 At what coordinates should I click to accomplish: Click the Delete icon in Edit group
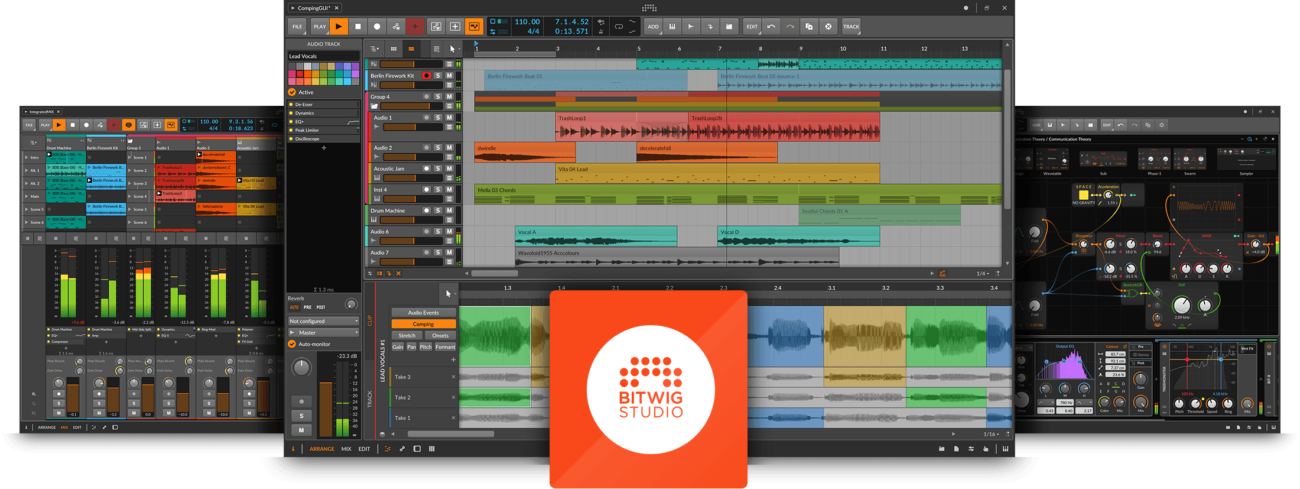[x=828, y=27]
